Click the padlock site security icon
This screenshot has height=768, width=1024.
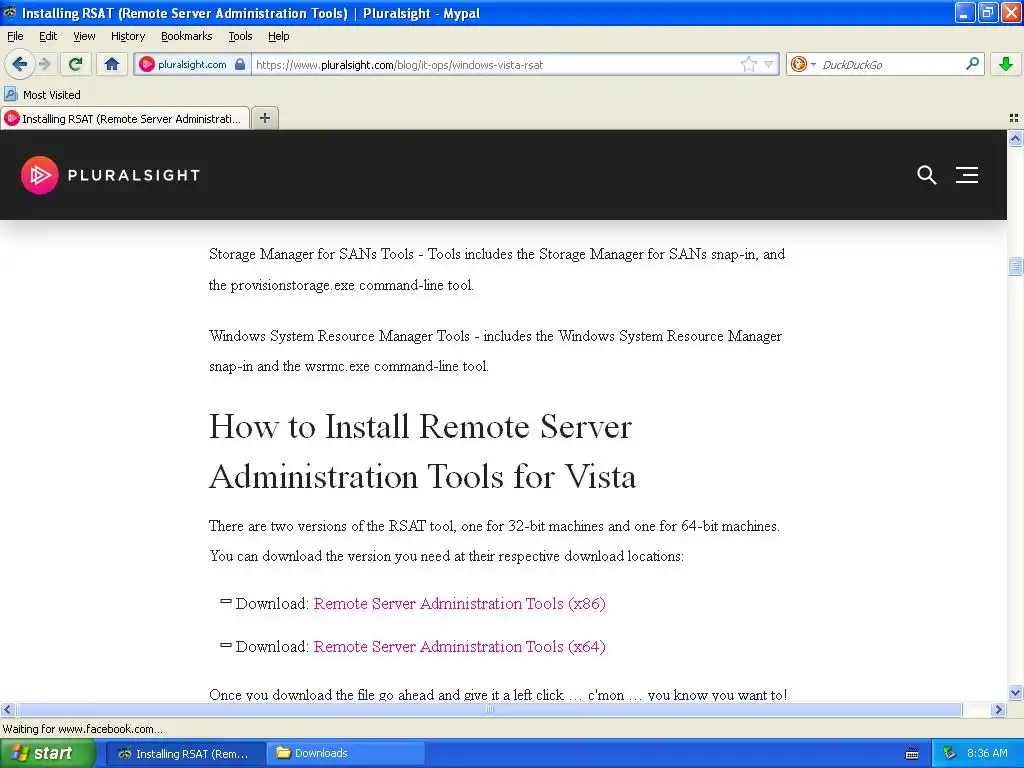point(240,64)
